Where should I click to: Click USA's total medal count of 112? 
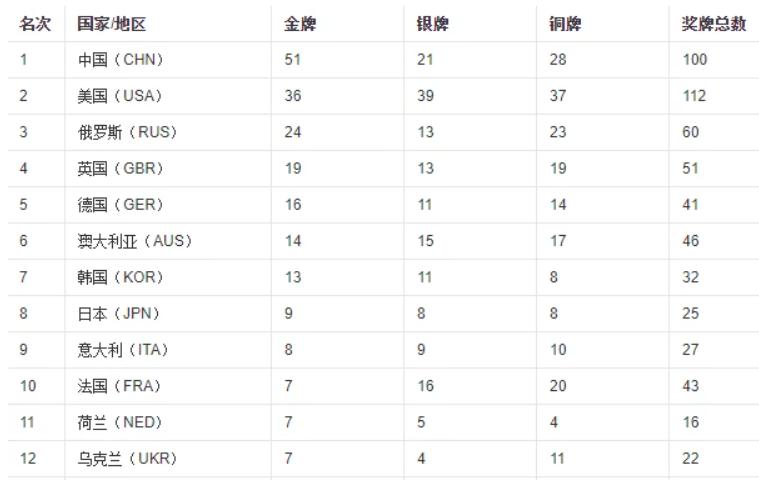click(x=695, y=96)
